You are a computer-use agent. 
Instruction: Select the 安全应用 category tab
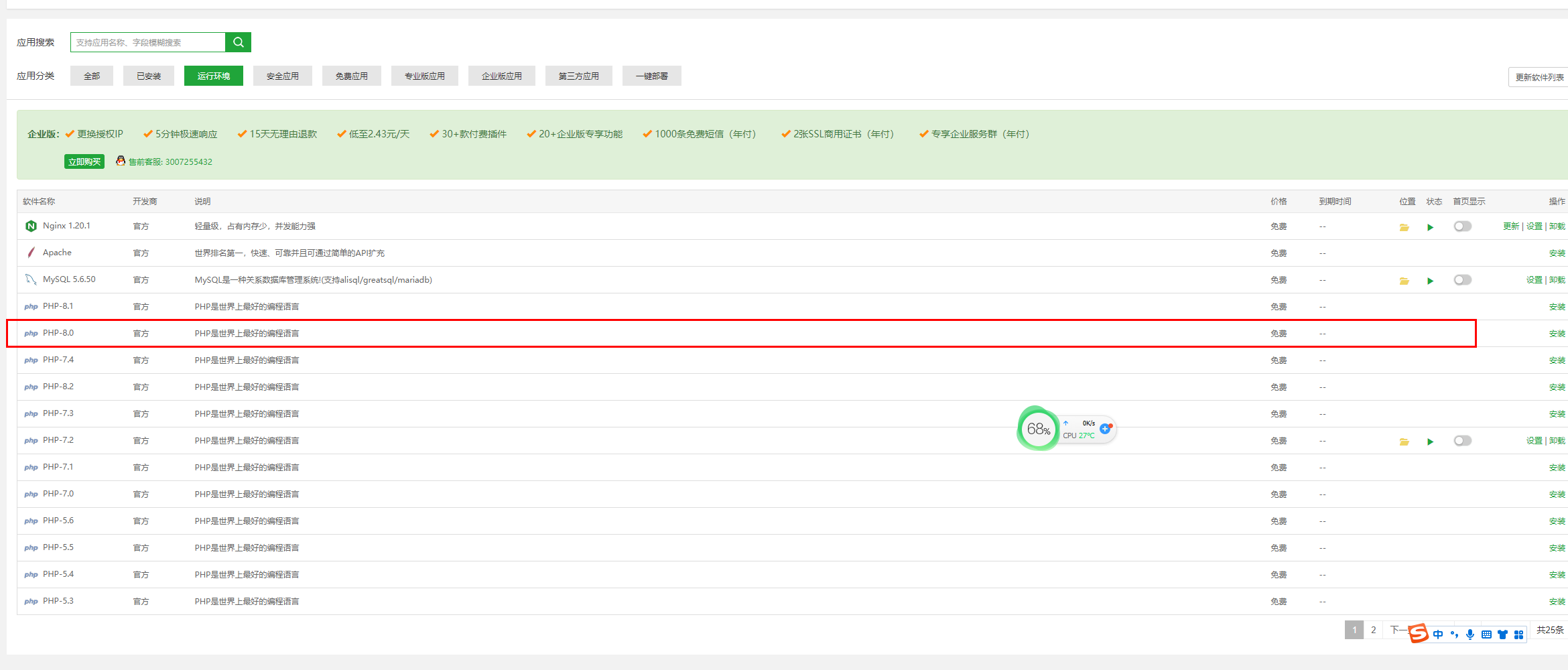(x=283, y=76)
